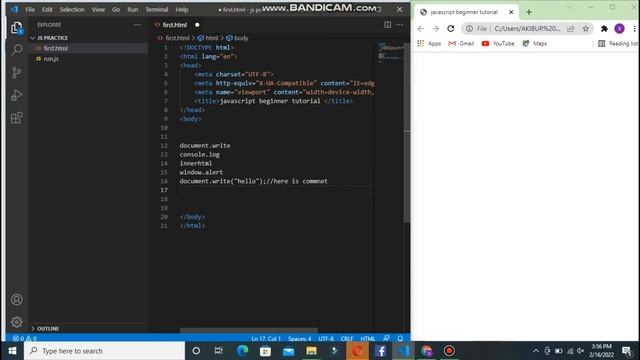
Task: Open the Run menu
Action: coord(133,9)
